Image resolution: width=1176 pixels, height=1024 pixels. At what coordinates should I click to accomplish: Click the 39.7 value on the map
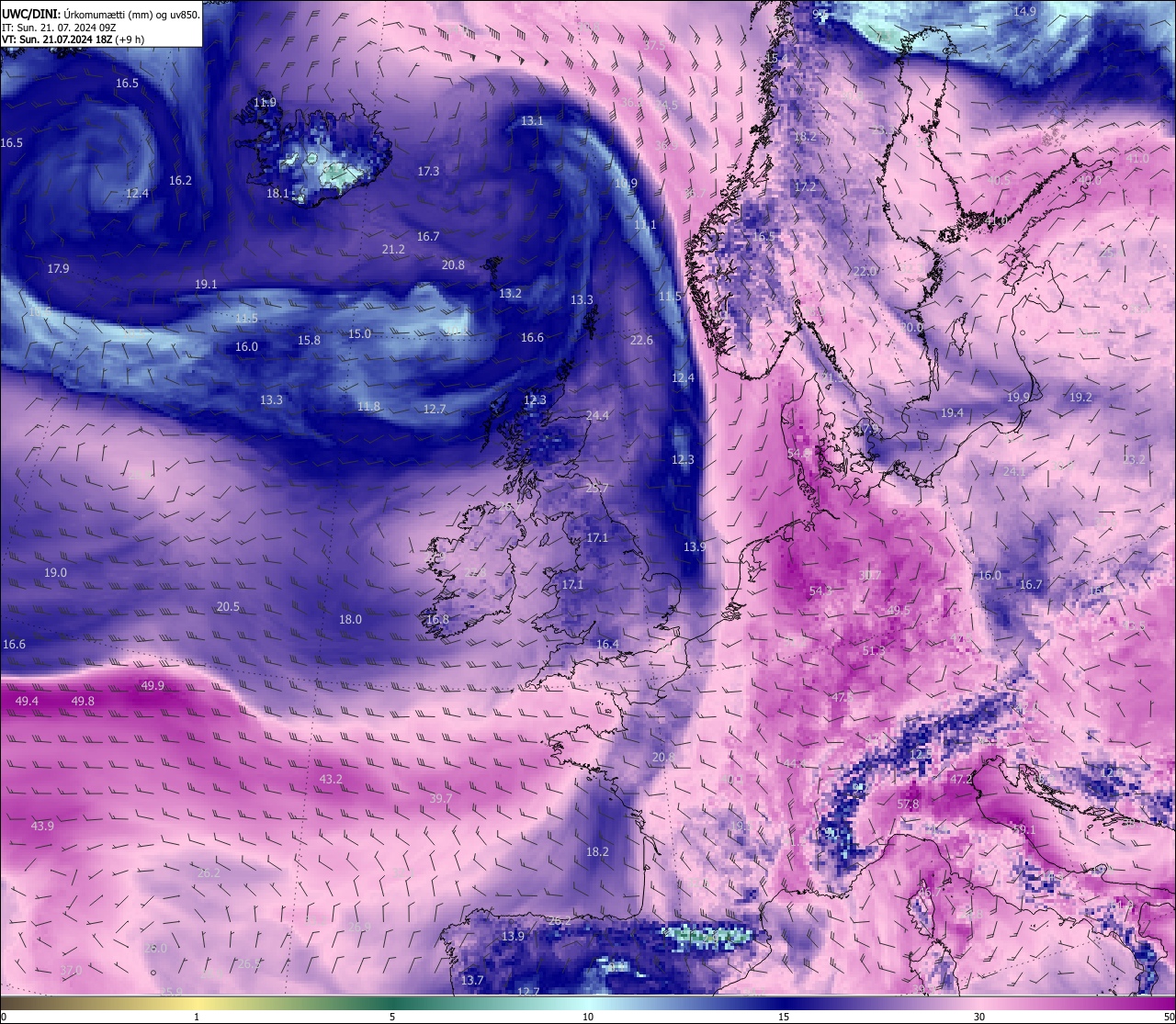point(441,799)
